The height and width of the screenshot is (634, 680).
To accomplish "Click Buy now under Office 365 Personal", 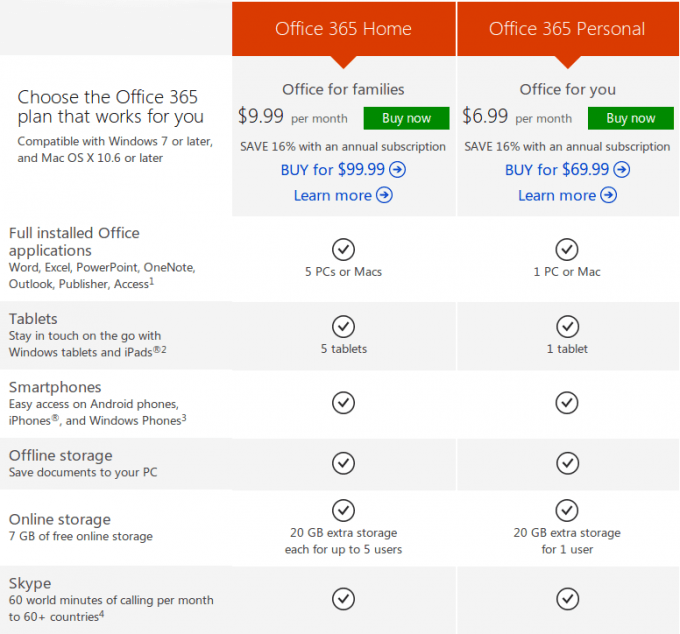I will click(631, 118).
